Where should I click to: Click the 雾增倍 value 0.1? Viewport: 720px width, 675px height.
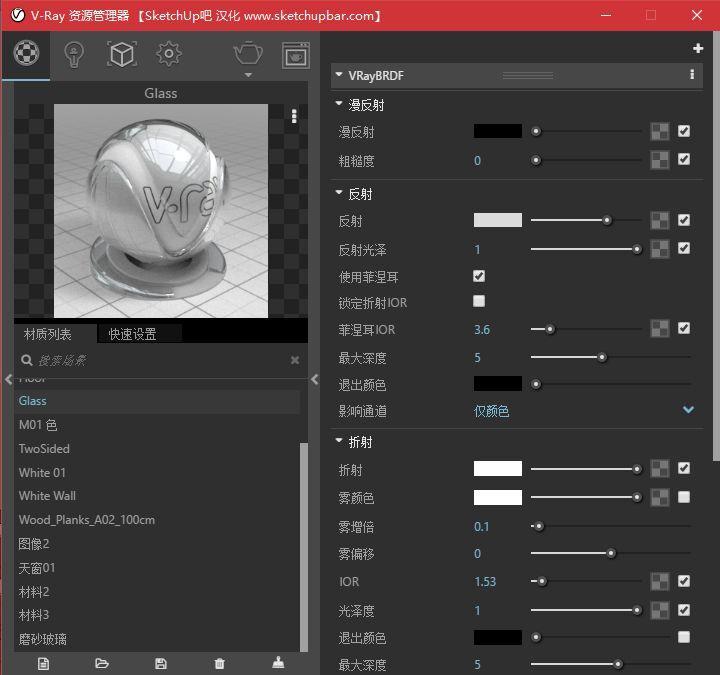point(481,526)
